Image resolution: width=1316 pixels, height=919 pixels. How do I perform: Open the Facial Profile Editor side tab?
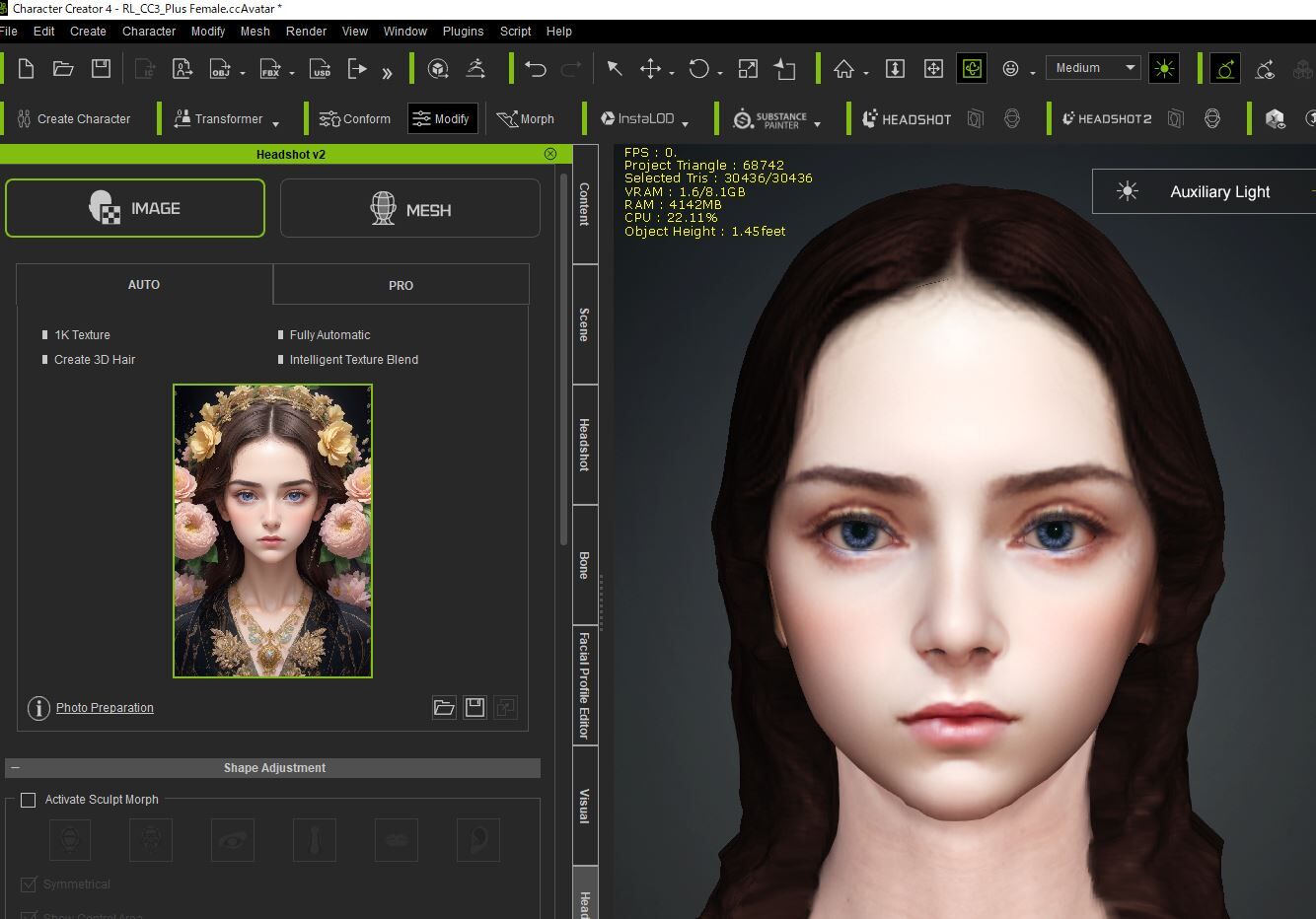click(585, 685)
